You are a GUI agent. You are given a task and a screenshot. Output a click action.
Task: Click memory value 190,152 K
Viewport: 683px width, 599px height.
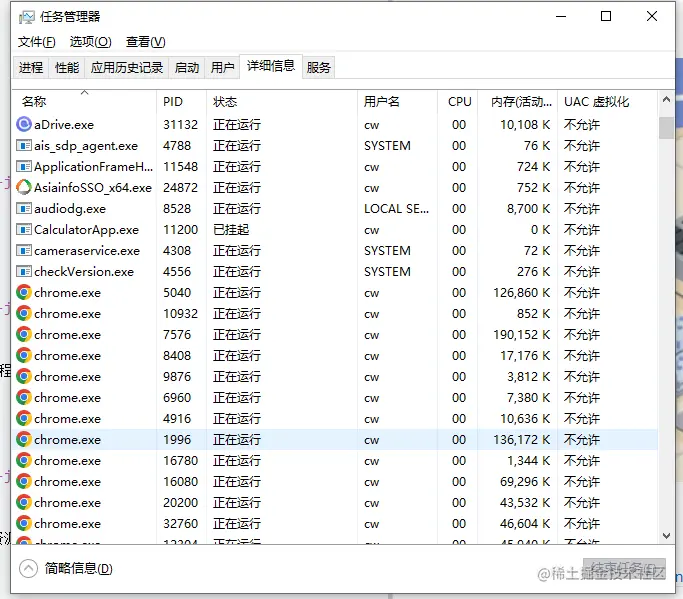pos(521,335)
